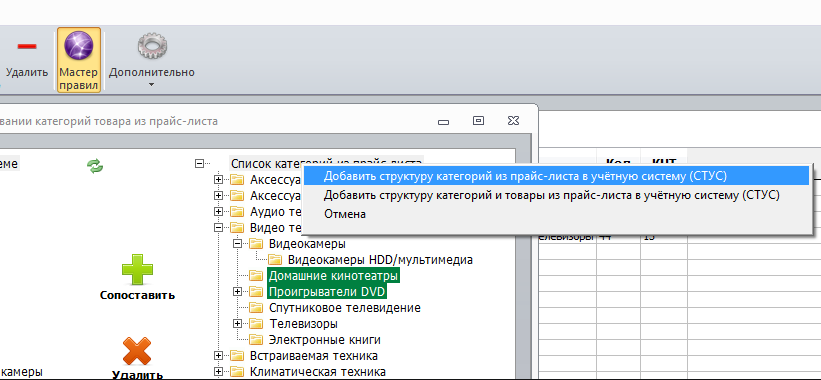
Task: Click the Сопоставить label button
Action: point(137,295)
